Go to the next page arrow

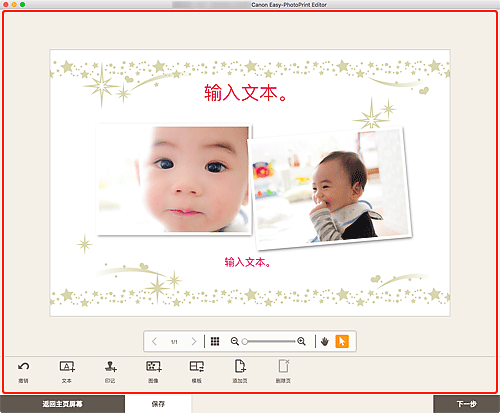194,341
